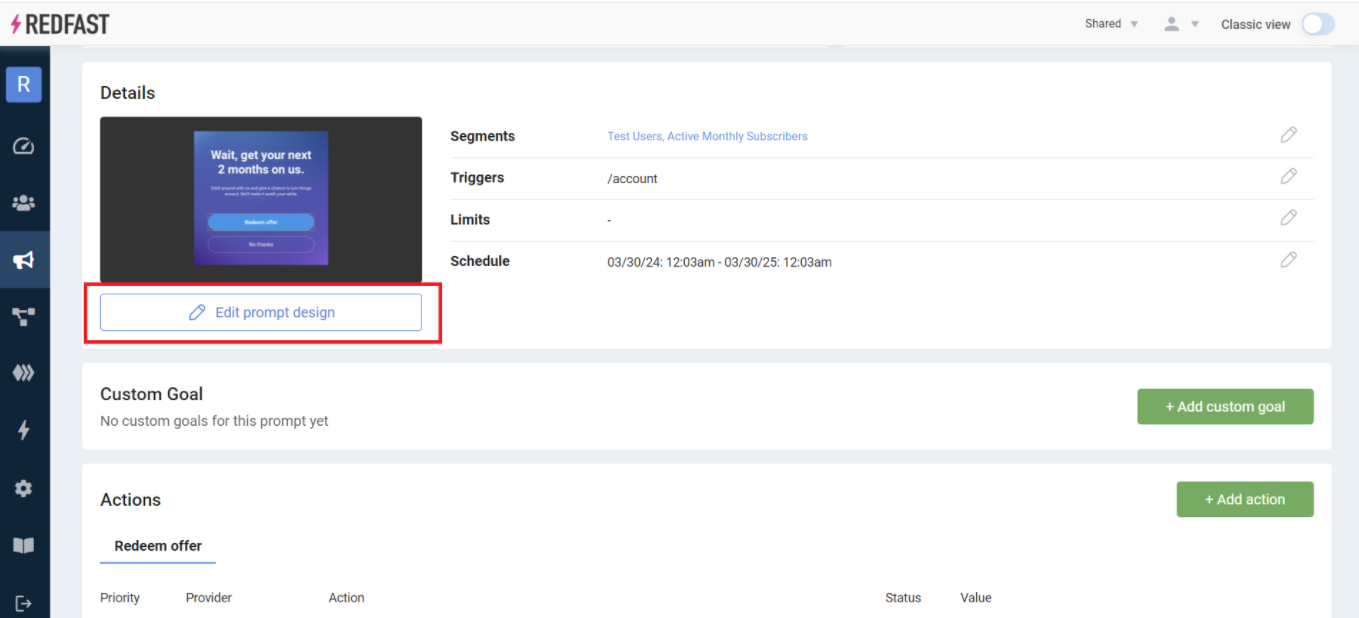Open the user account dropdown
1359x618 pixels.
click(1181, 24)
